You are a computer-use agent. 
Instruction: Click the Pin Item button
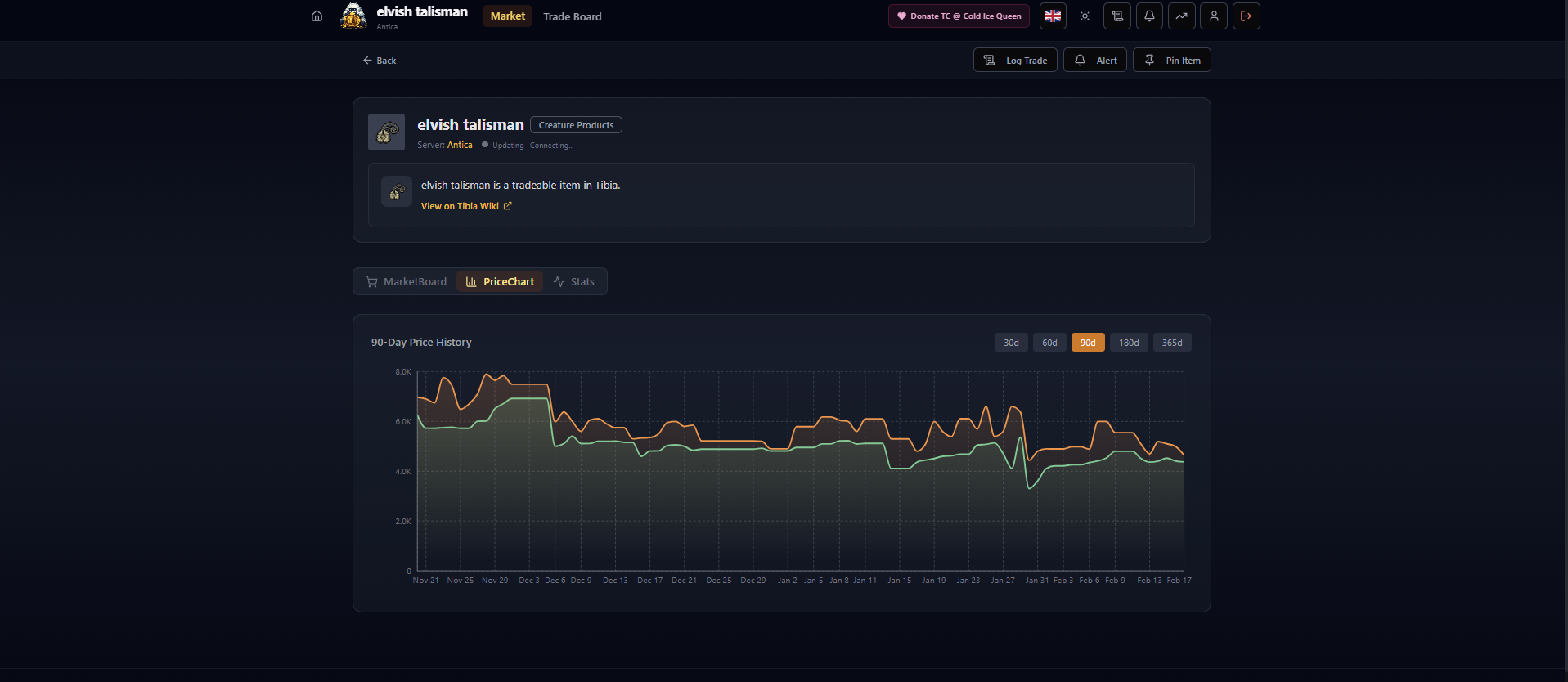[x=1171, y=60]
